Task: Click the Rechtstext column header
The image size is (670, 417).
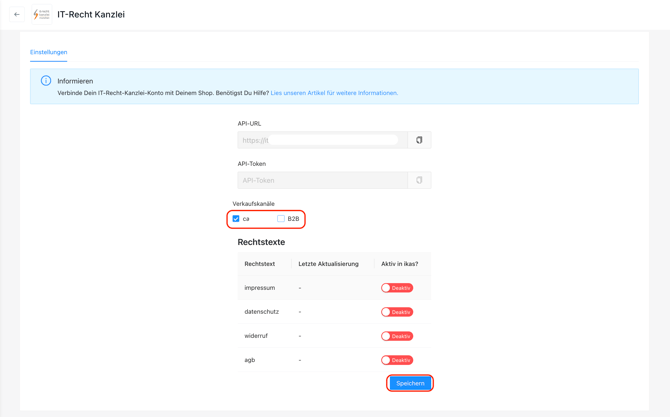Action: point(260,264)
